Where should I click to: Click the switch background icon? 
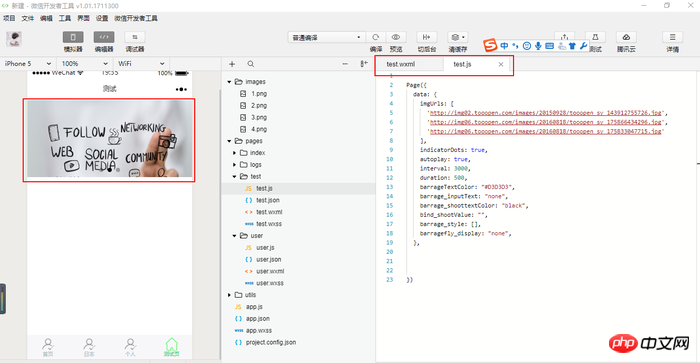pos(426,37)
